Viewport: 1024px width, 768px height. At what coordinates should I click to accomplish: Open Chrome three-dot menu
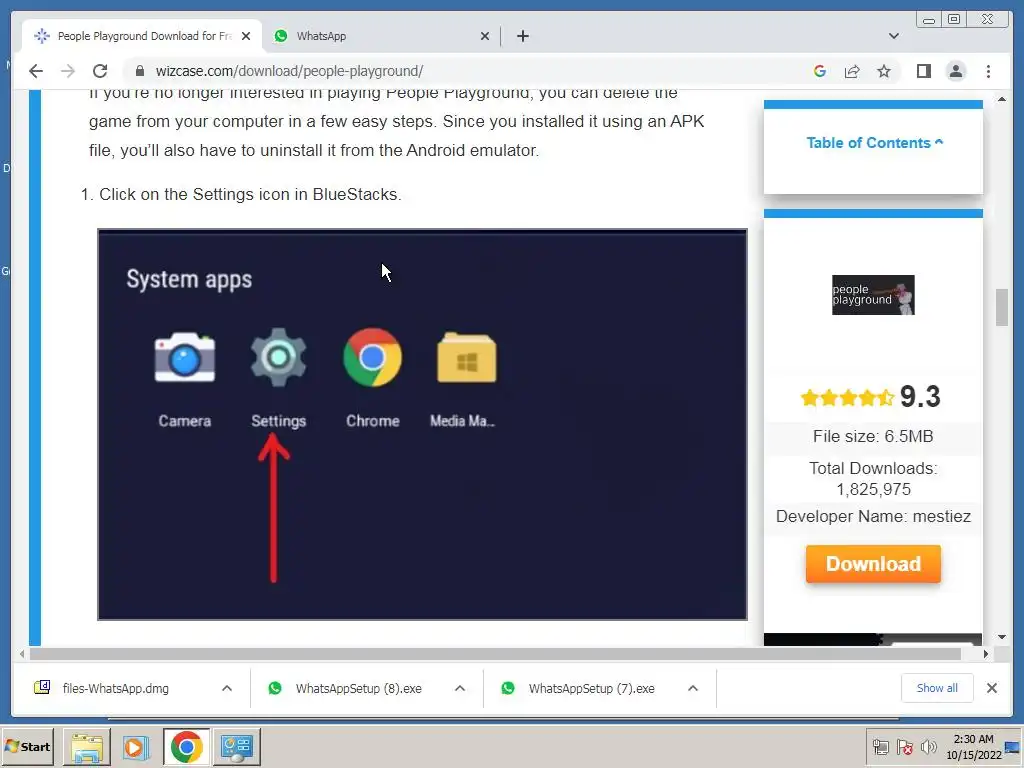pyautogui.click(x=988, y=71)
